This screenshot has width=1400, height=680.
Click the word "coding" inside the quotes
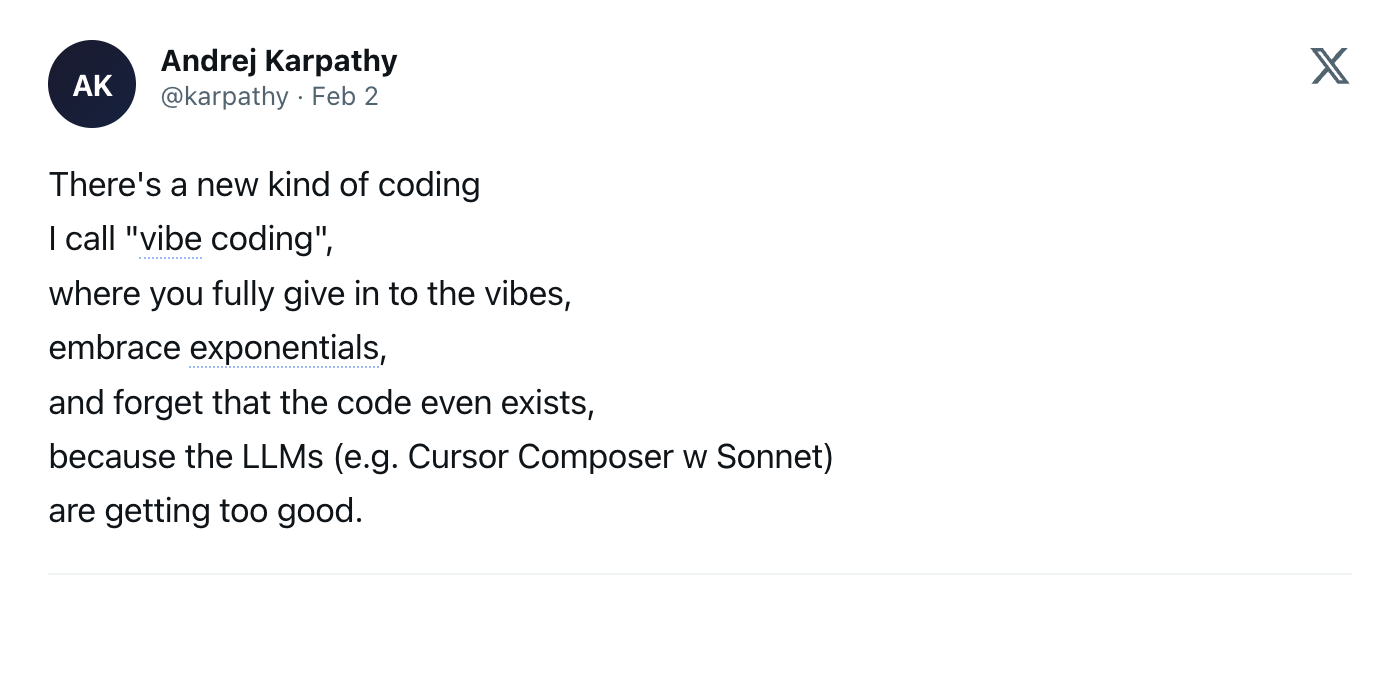click(x=263, y=239)
